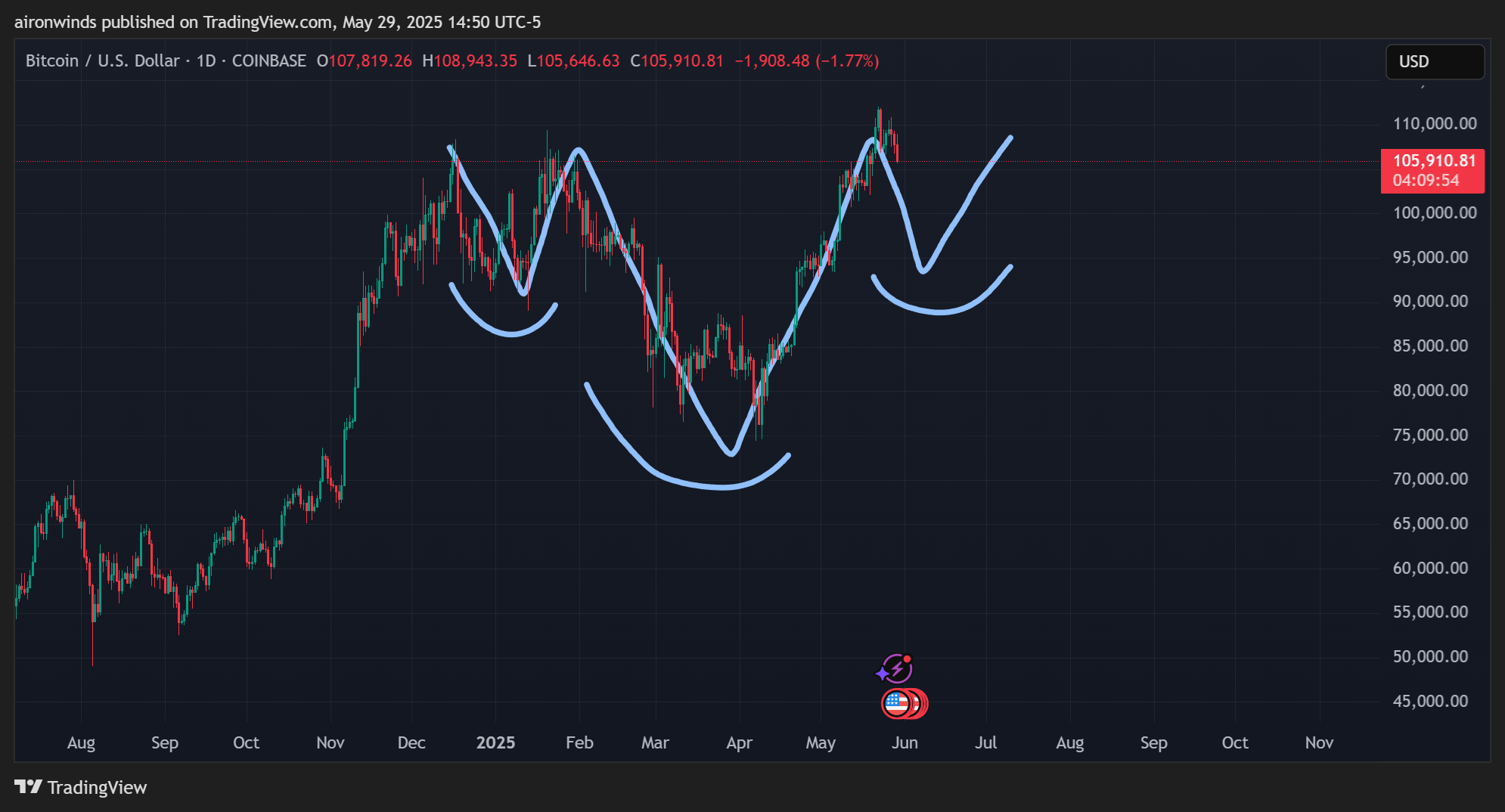1505x812 pixels.
Task: Click the Dec label on the time axis
Action: [411, 742]
